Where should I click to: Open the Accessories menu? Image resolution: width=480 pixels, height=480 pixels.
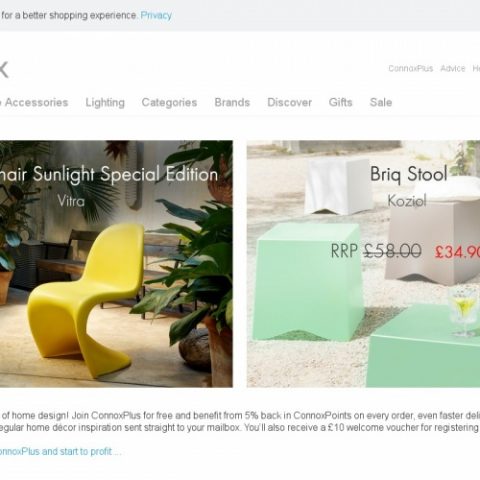(x=34, y=102)
